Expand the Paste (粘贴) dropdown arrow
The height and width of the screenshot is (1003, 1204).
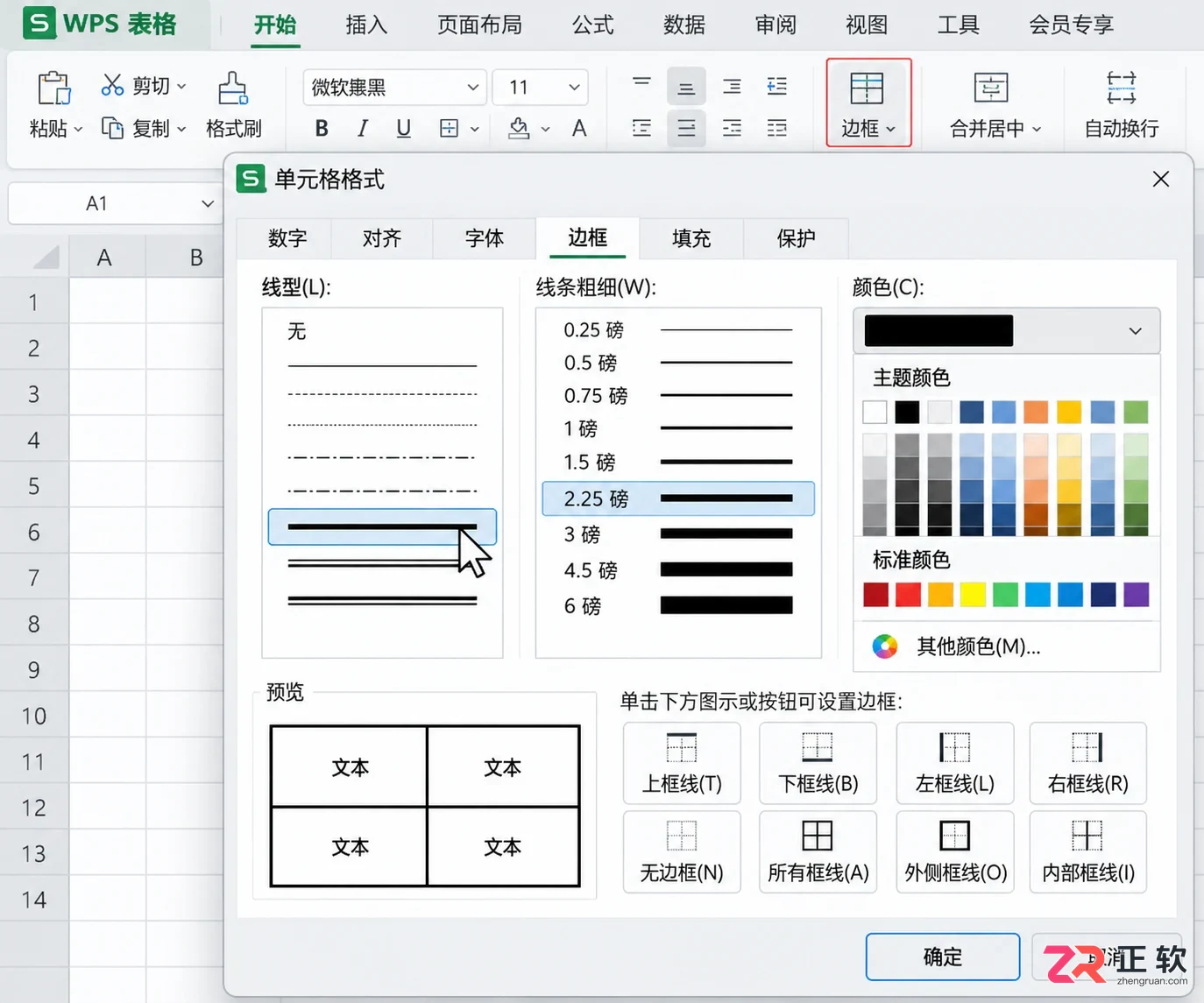pos(79,130)
